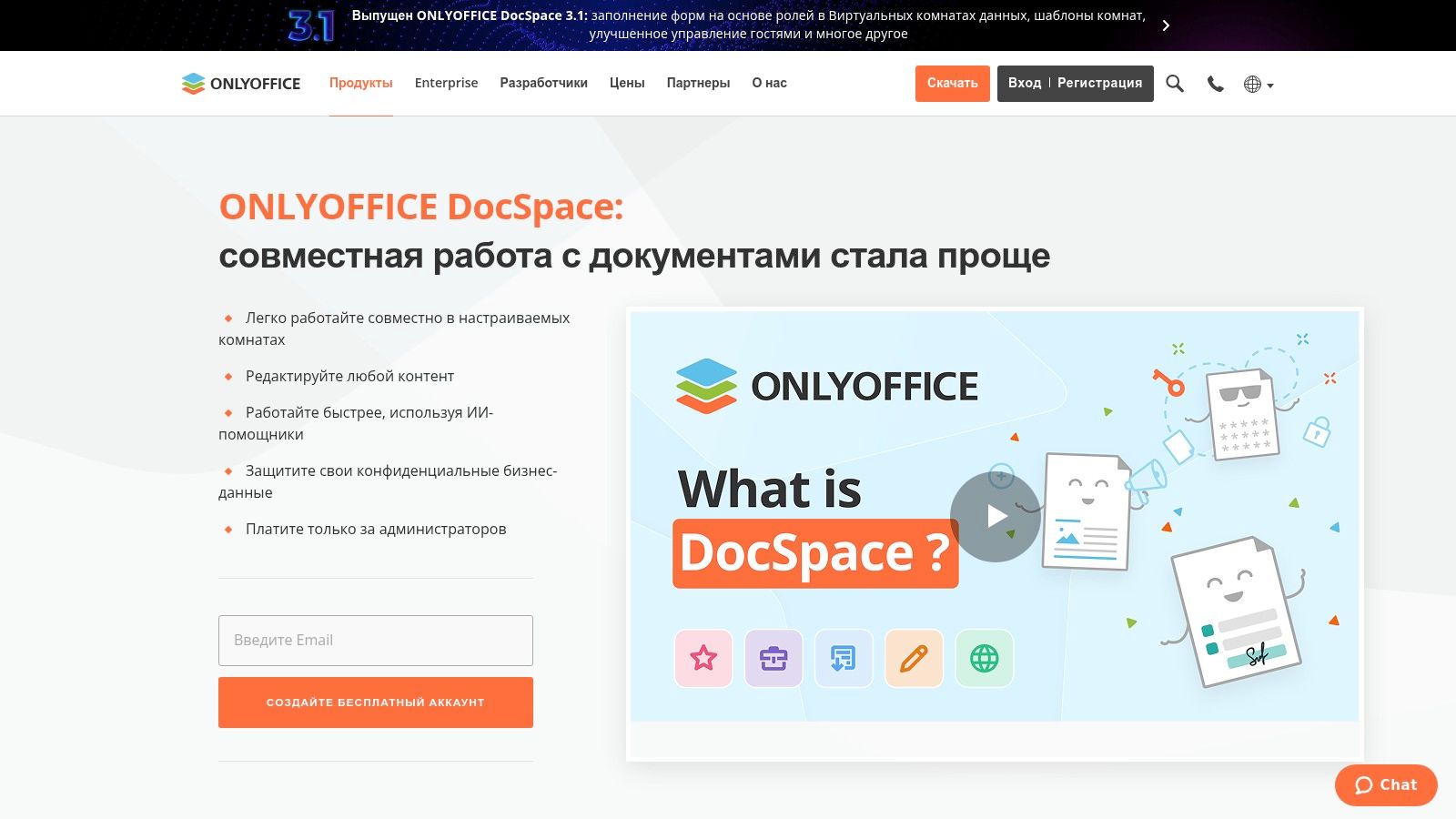Click the orange DocSpace ? label in video

pyautogui.click(x=815, y=553)
